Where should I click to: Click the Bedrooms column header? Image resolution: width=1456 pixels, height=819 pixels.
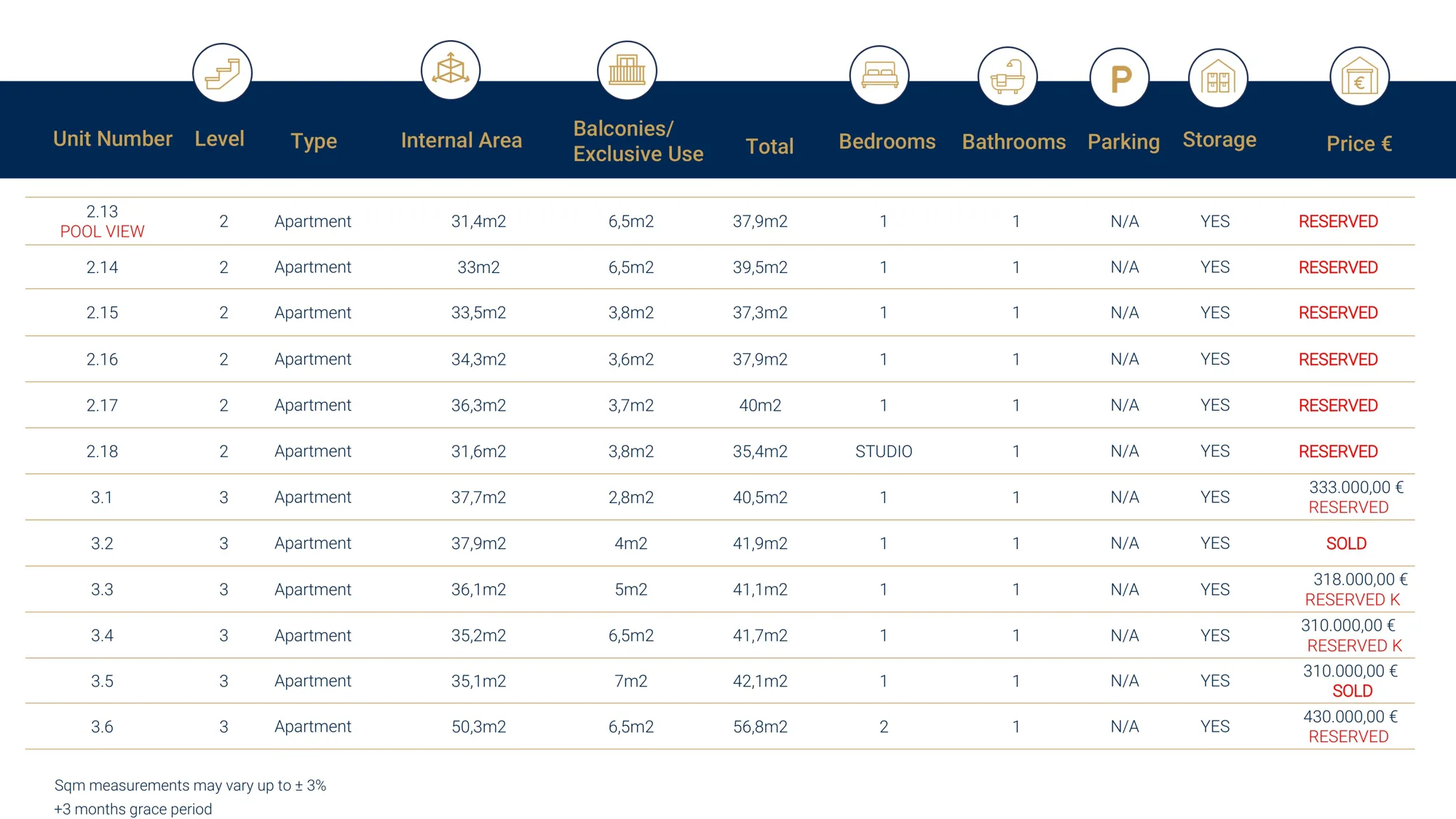[887, 141]
